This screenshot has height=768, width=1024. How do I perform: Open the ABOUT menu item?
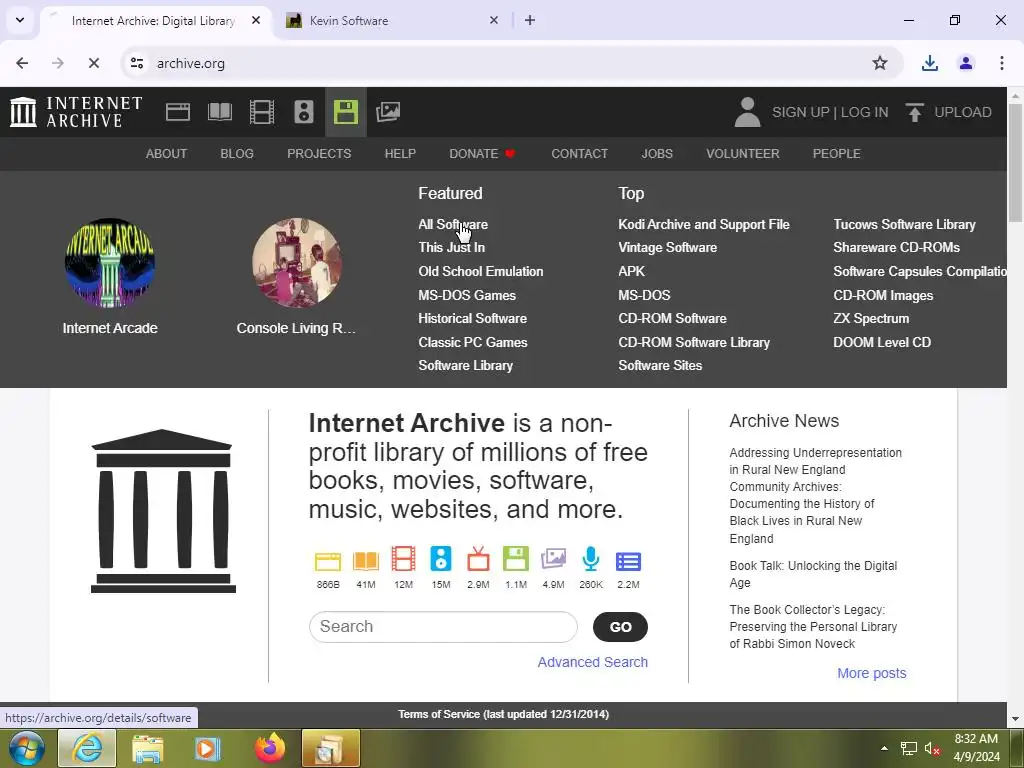point(167,153)
